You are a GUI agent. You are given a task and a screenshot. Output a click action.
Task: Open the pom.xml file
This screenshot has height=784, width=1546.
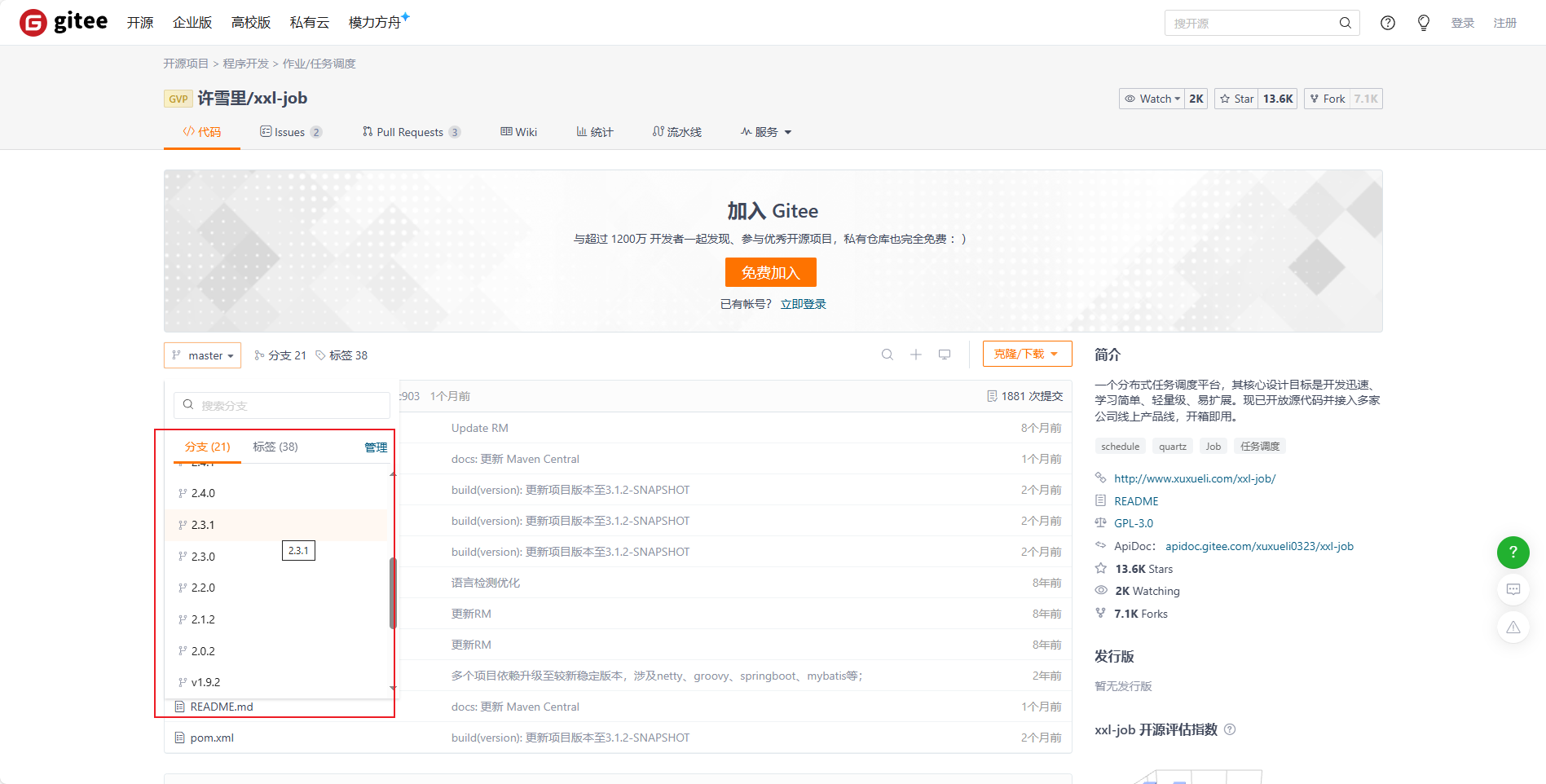[x=212, y=738]
